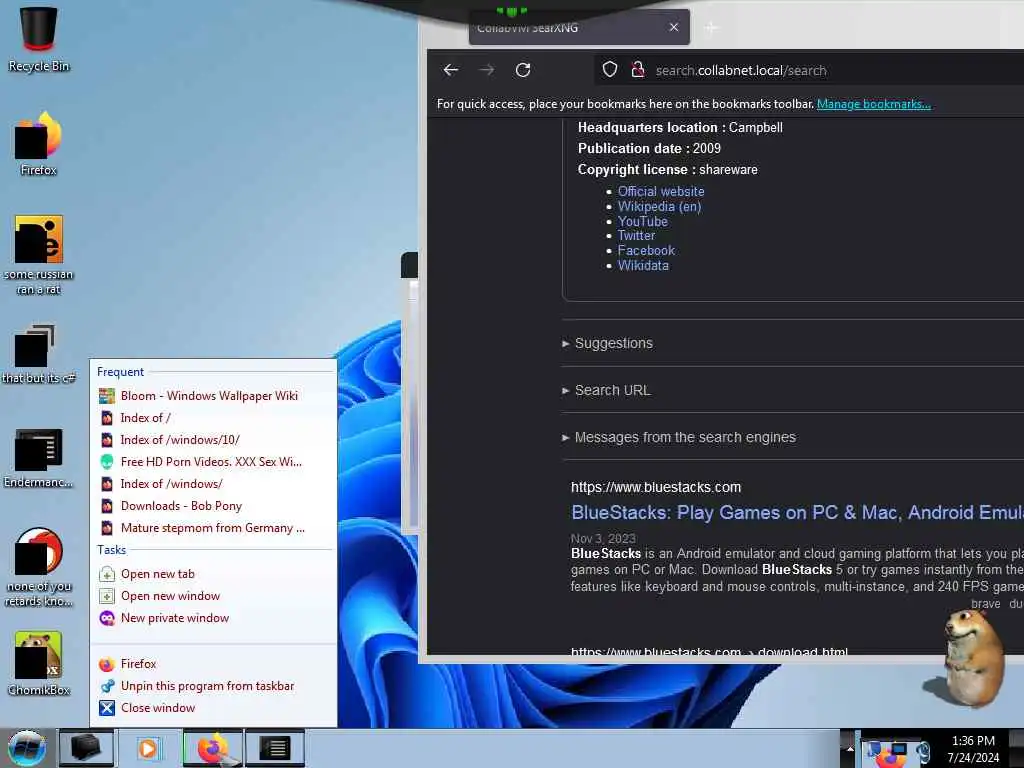Open the Twitter link in infobox
The width and height of the screenshot is (1024, 768).
tap(636, 236)
